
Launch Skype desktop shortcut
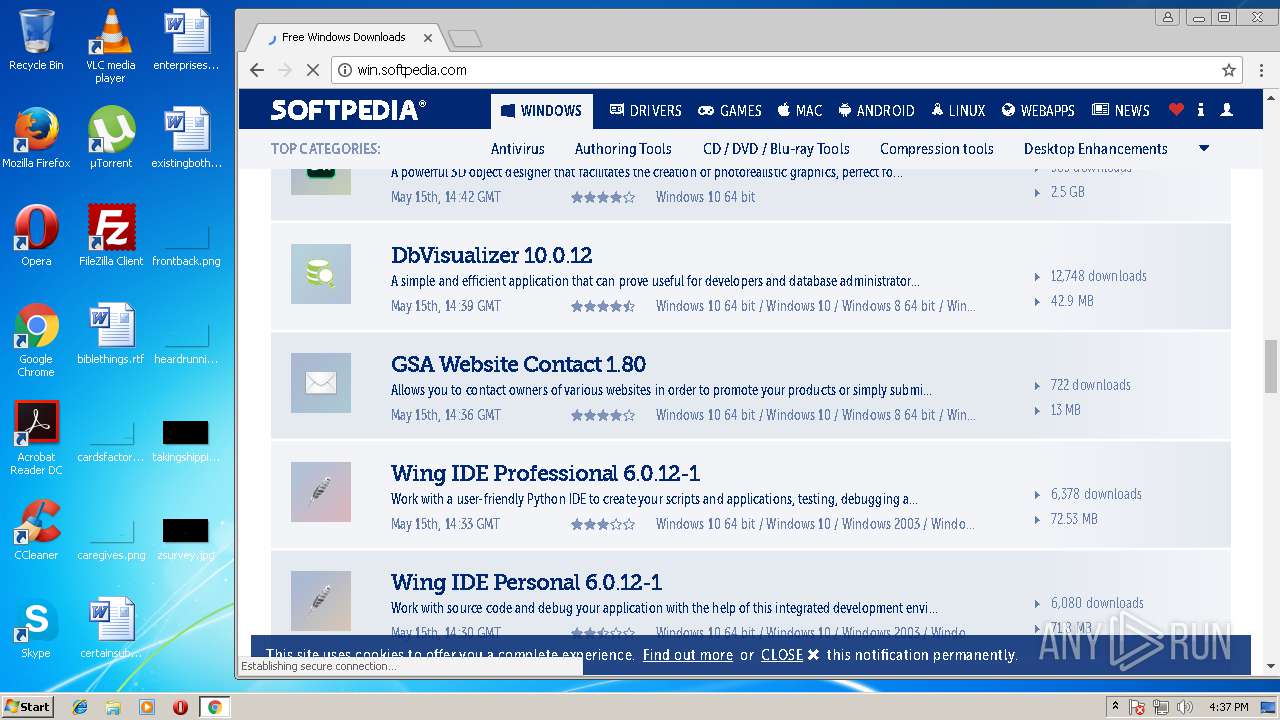pos(36,628)
